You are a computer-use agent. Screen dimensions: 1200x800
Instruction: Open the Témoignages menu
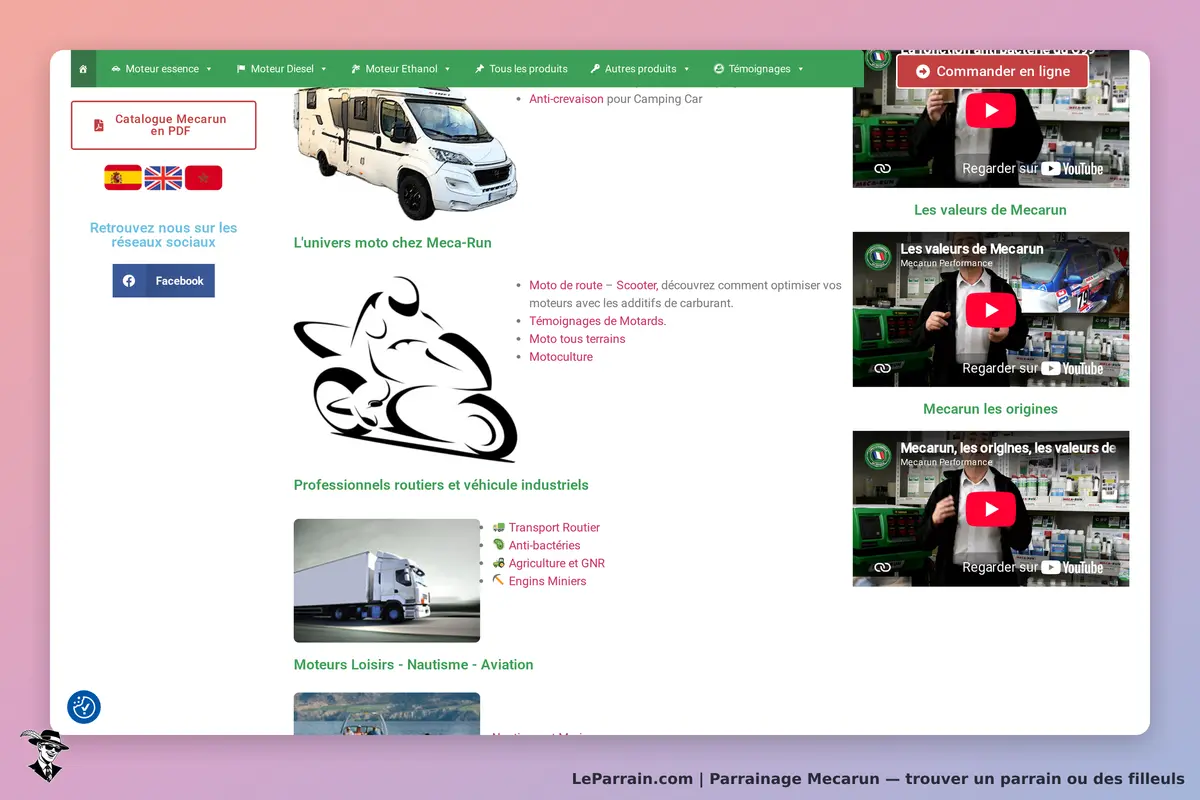tap(759, 69)
